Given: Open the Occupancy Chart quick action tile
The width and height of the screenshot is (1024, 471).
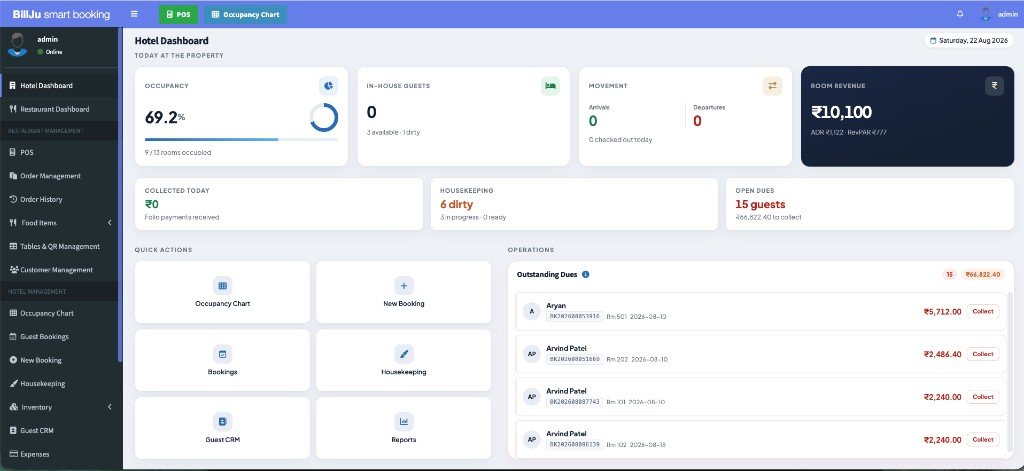Looking at the screenshot, I should point(223,292).
